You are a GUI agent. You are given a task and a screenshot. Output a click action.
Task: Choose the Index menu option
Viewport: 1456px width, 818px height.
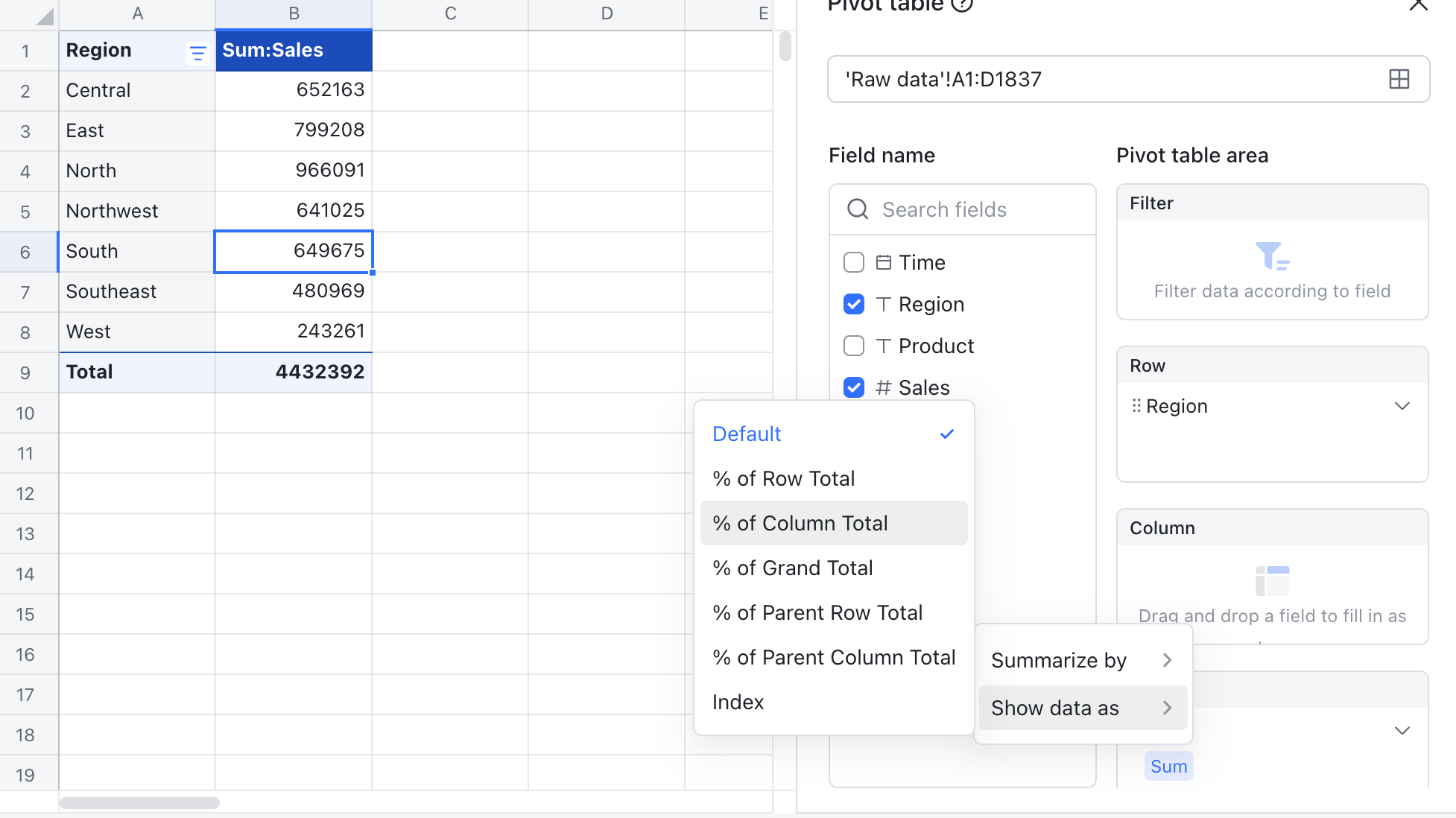(x=737, y=702)
